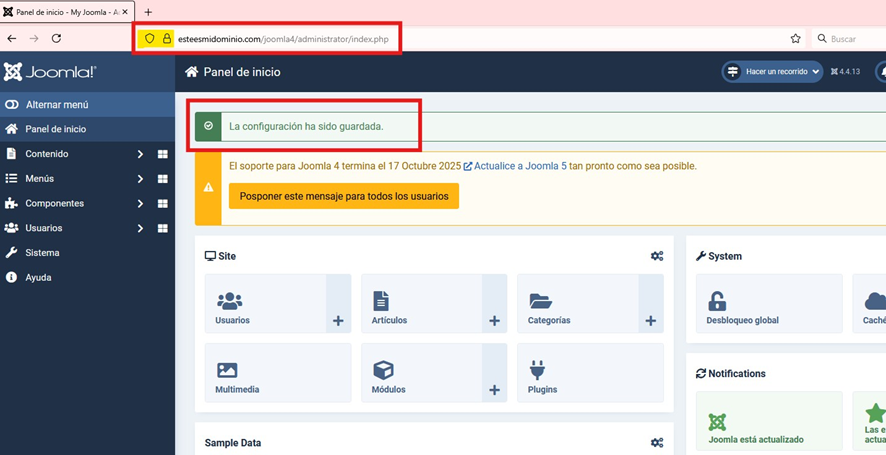Viewport: 886px width, 455px height.
Task: Open the Hacer un recorrido dropdown
Action: pyautogui.click(x=772, y=72)
